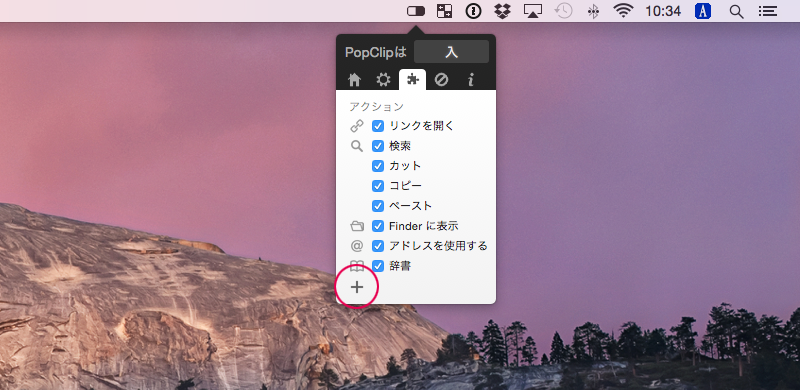Click the @ icon beside アドレスを使用する
The width and height of the screenshot is (800, 390).
pyautogui.click(x=357, y=246)
